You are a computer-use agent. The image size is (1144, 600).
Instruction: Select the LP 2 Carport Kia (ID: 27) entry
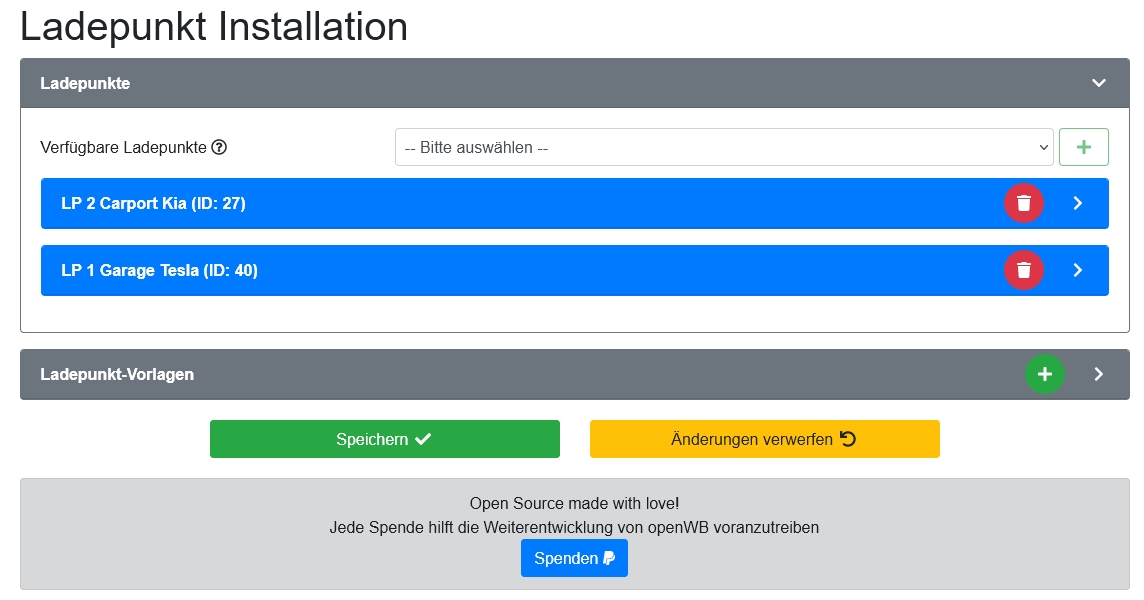tap(153, 203)
